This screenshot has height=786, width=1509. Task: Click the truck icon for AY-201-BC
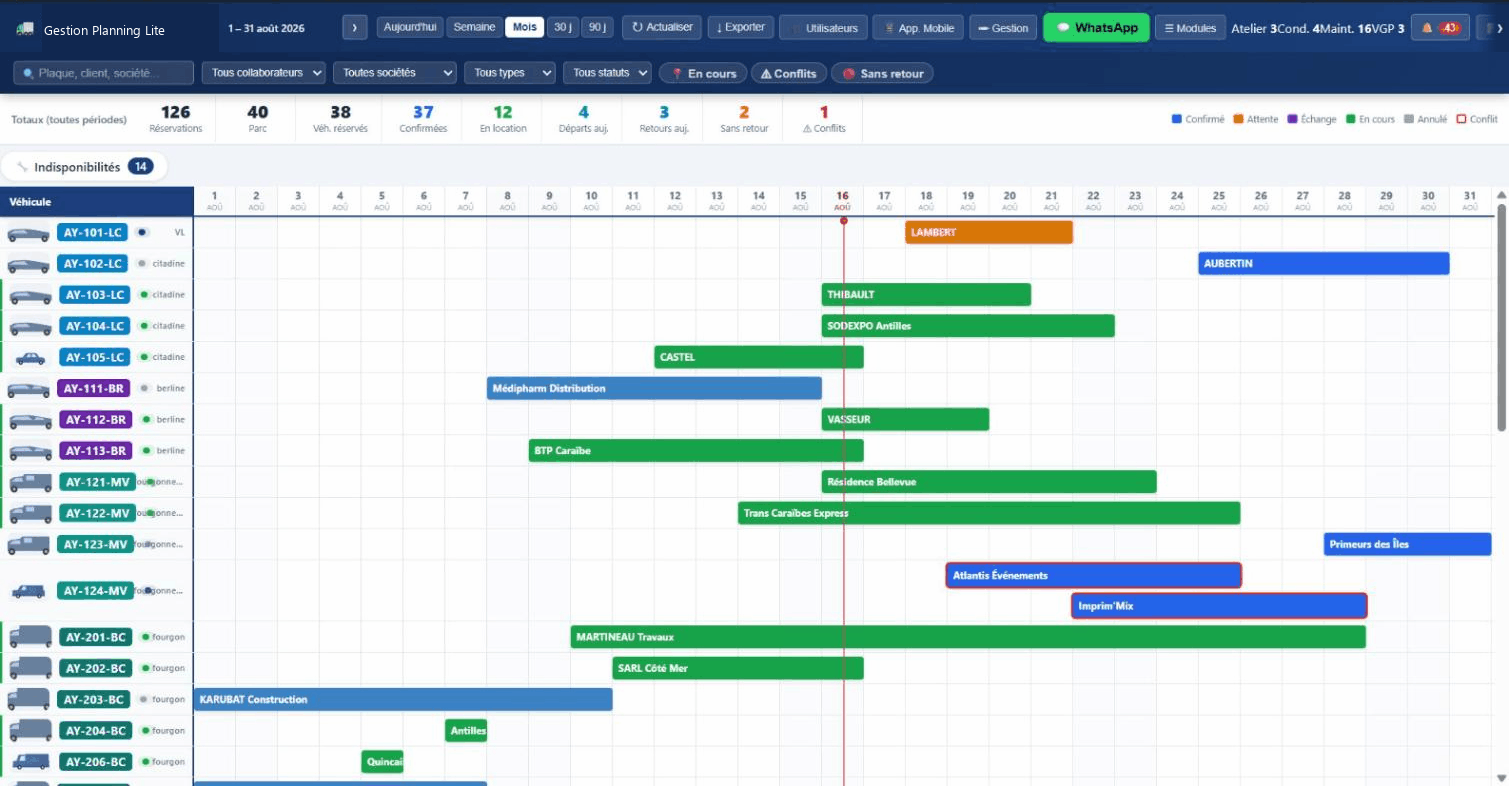[30, 637]
